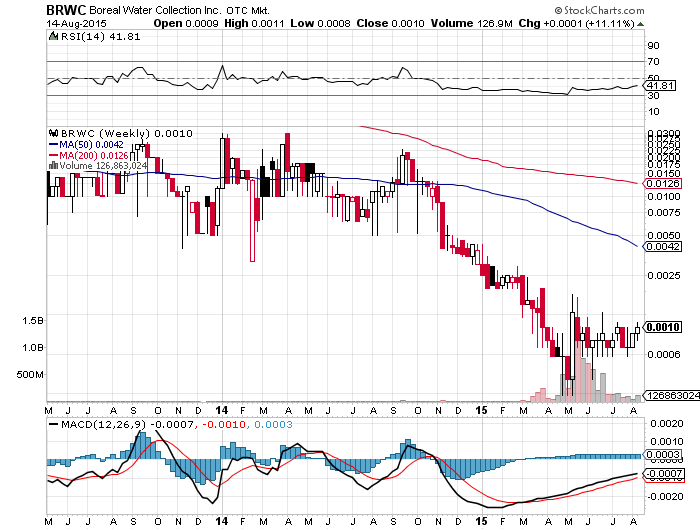The width and height of the screenshot is (700, 530).
Task: Click the MA(50) 0.0042 legend entry
Action: coord(86,145)
